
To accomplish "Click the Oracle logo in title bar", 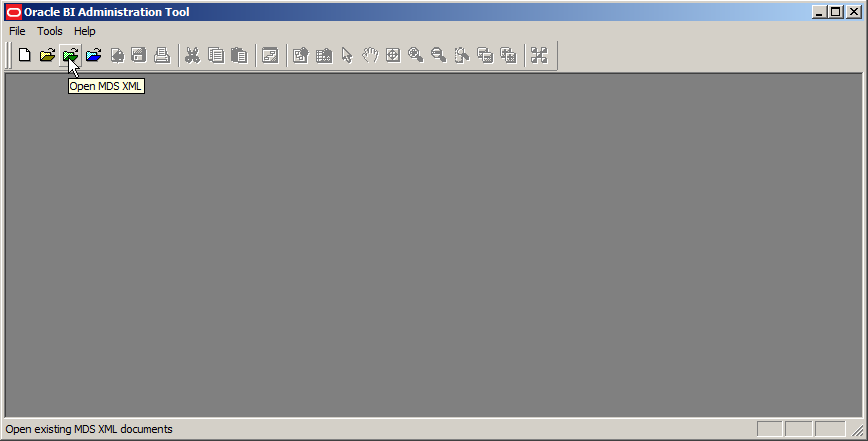I will 13,12.
